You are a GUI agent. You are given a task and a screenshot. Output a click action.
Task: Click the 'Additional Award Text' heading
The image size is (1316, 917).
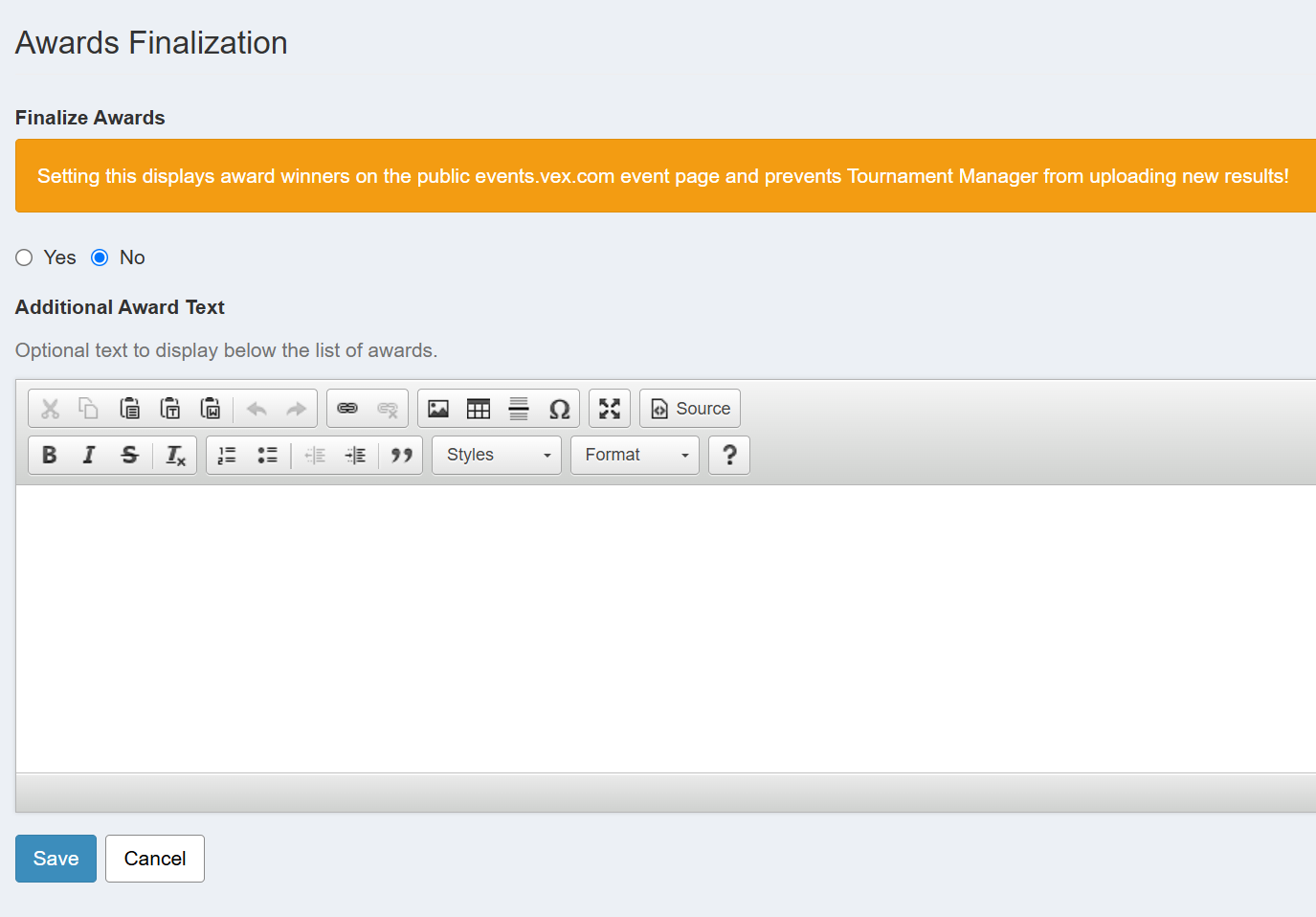click(120, 307)
